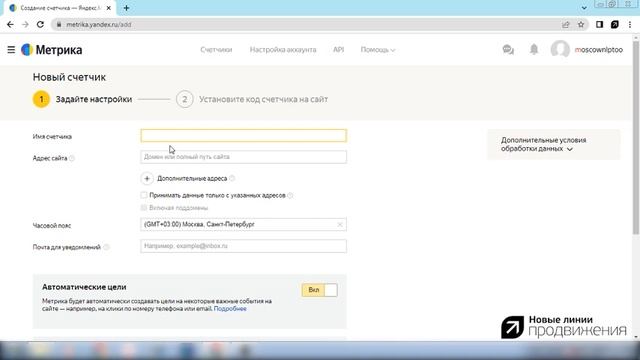Open the Часовой пояс timezone dropdown
Screen dimensions: 640x360
(243, 224)
